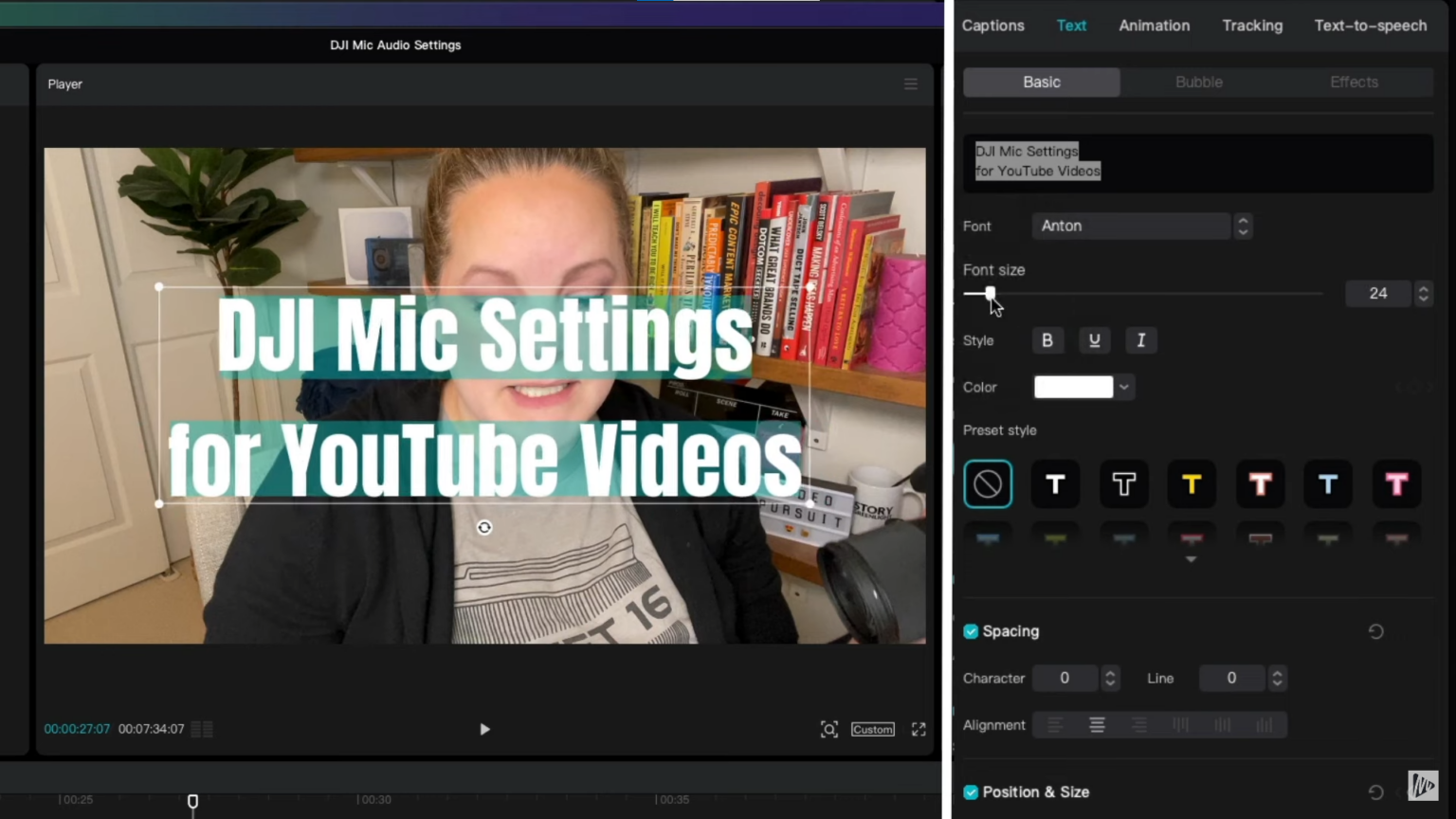This screenshot has width=1456, height=819.
Task: Enter fullscreen using the expand arrows icon
Action: tap(917, 728)
